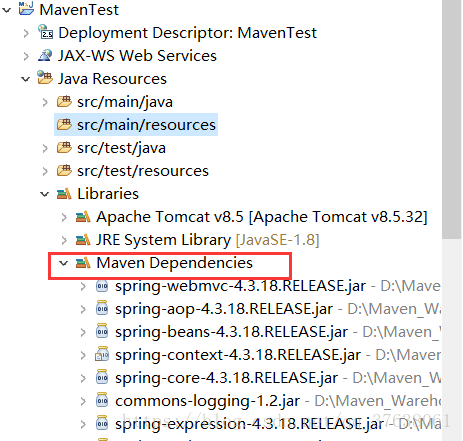Screen dimensions: 463x441
Task: Select JAX-WS Web Services label
Action: pos(137,56)
